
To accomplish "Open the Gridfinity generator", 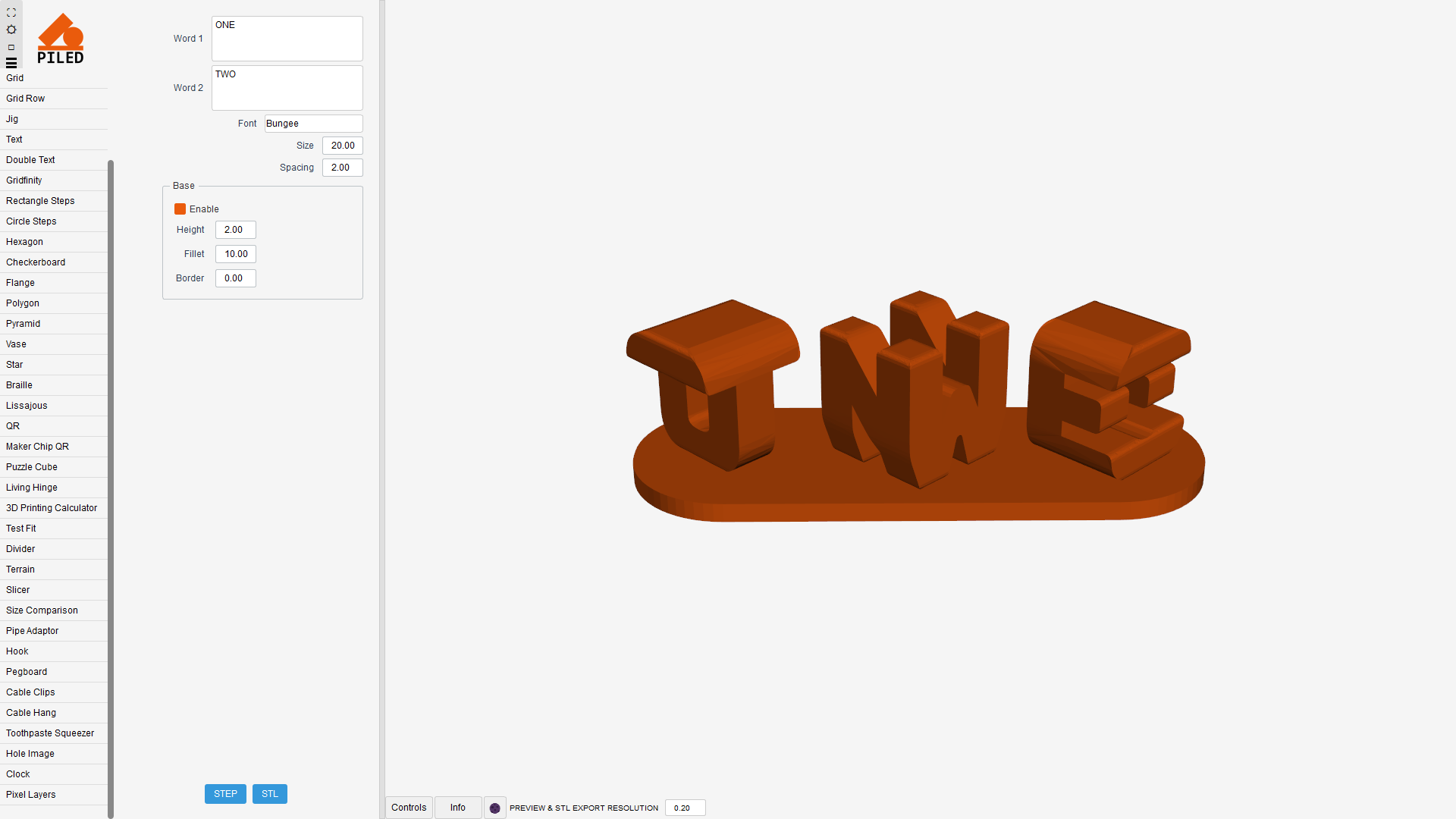I will pyautogui.click(x=53, y=180).
